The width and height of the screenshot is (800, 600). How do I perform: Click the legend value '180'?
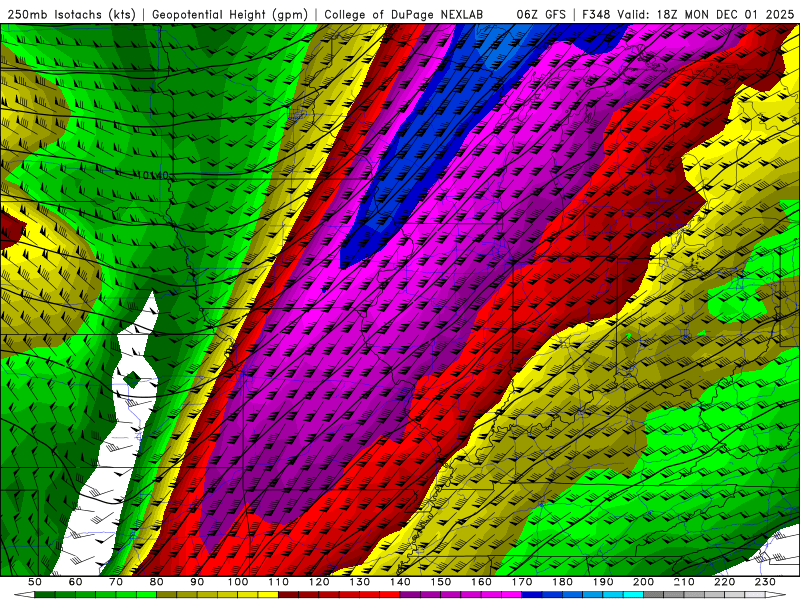coord(562,582)
